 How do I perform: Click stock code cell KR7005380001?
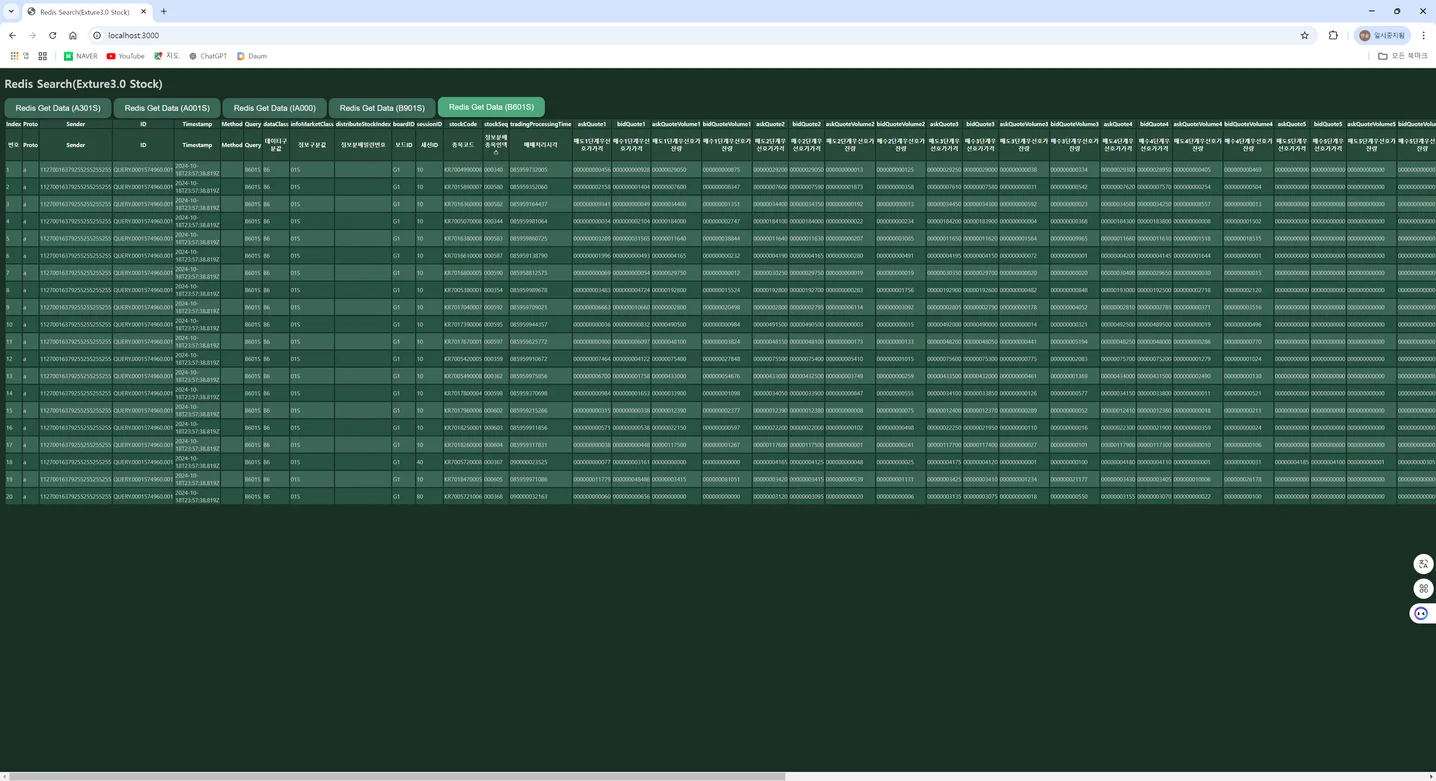pyautogui.click(x=463, y=290)
